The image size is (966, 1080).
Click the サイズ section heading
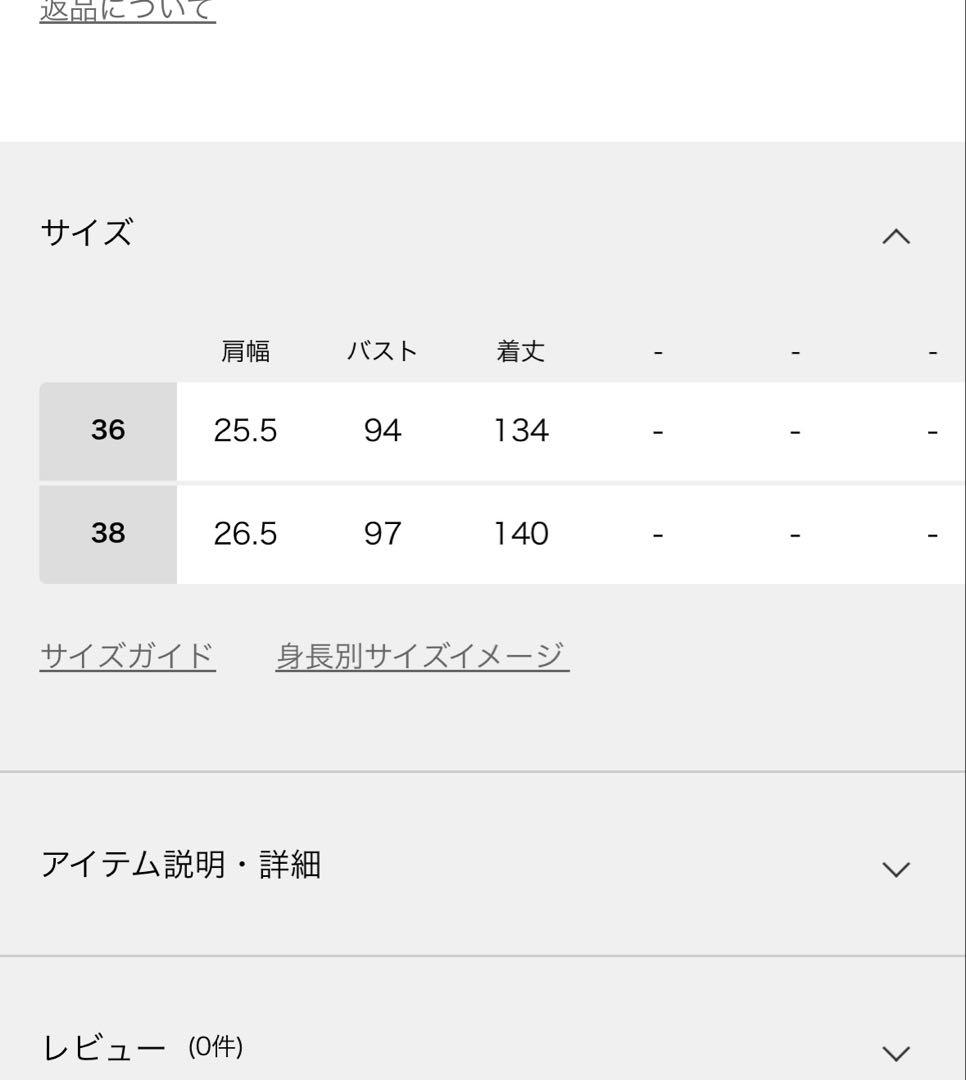[x=87, y=233]
